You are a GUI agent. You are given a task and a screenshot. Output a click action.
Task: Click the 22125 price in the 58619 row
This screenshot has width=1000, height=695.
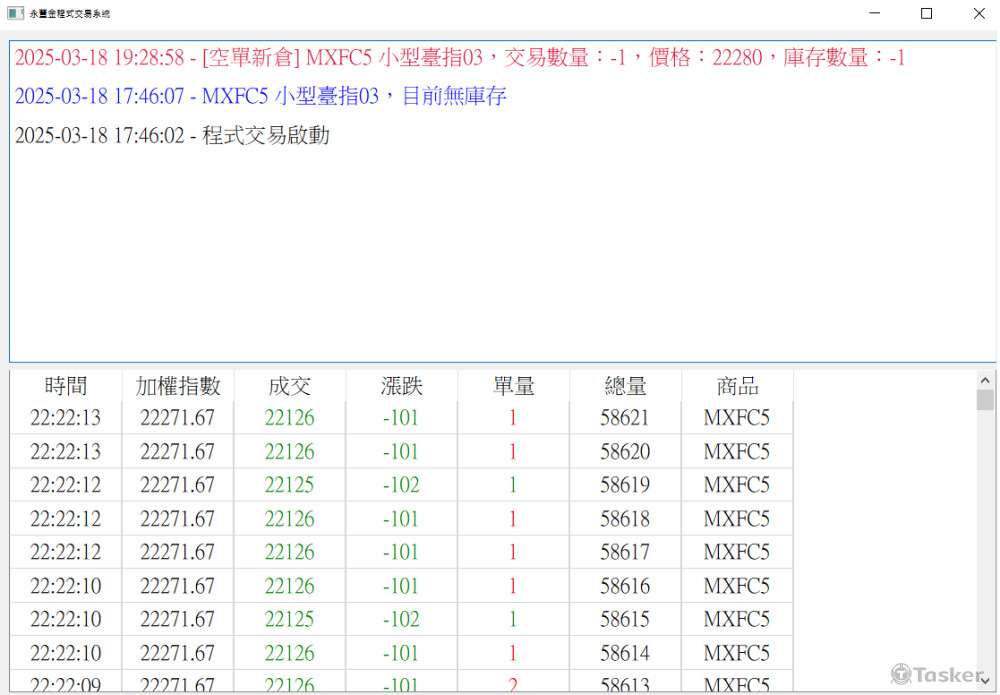(290, 485)
